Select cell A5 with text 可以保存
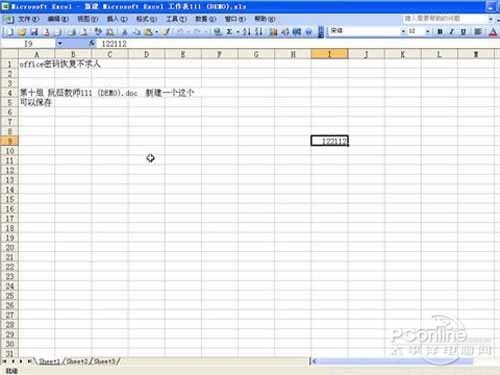 coord(37,102)
